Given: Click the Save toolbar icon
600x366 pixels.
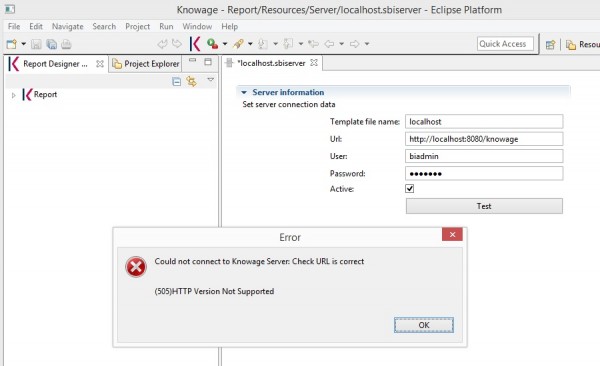Looking at the screenshot, I should click(36, 44).
